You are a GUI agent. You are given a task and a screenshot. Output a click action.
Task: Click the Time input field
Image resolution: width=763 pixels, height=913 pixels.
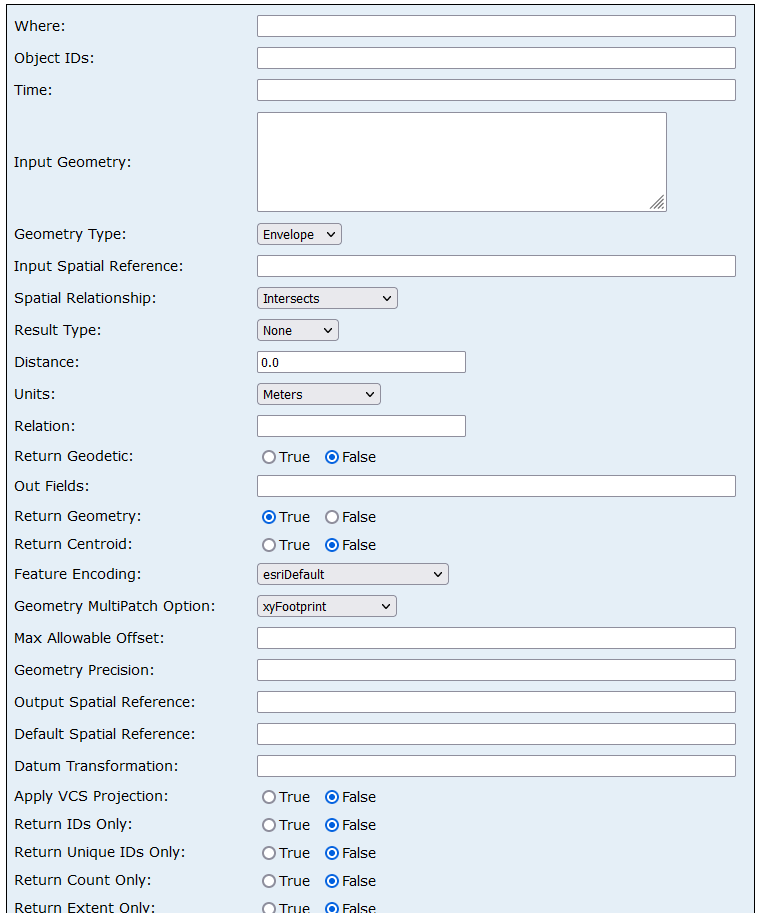496,90
